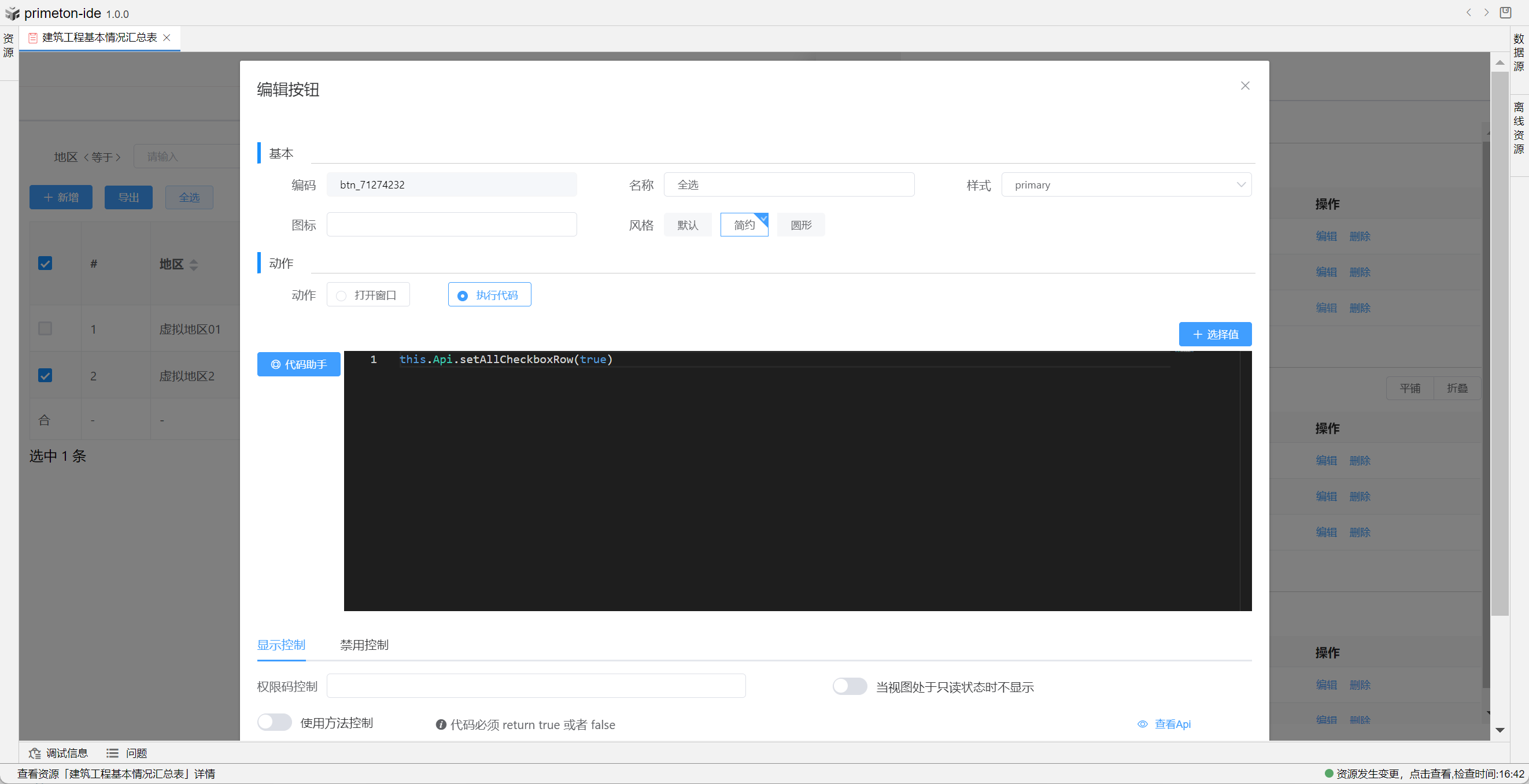Open the 调试信息 debug panel

(x=58, y=753)
